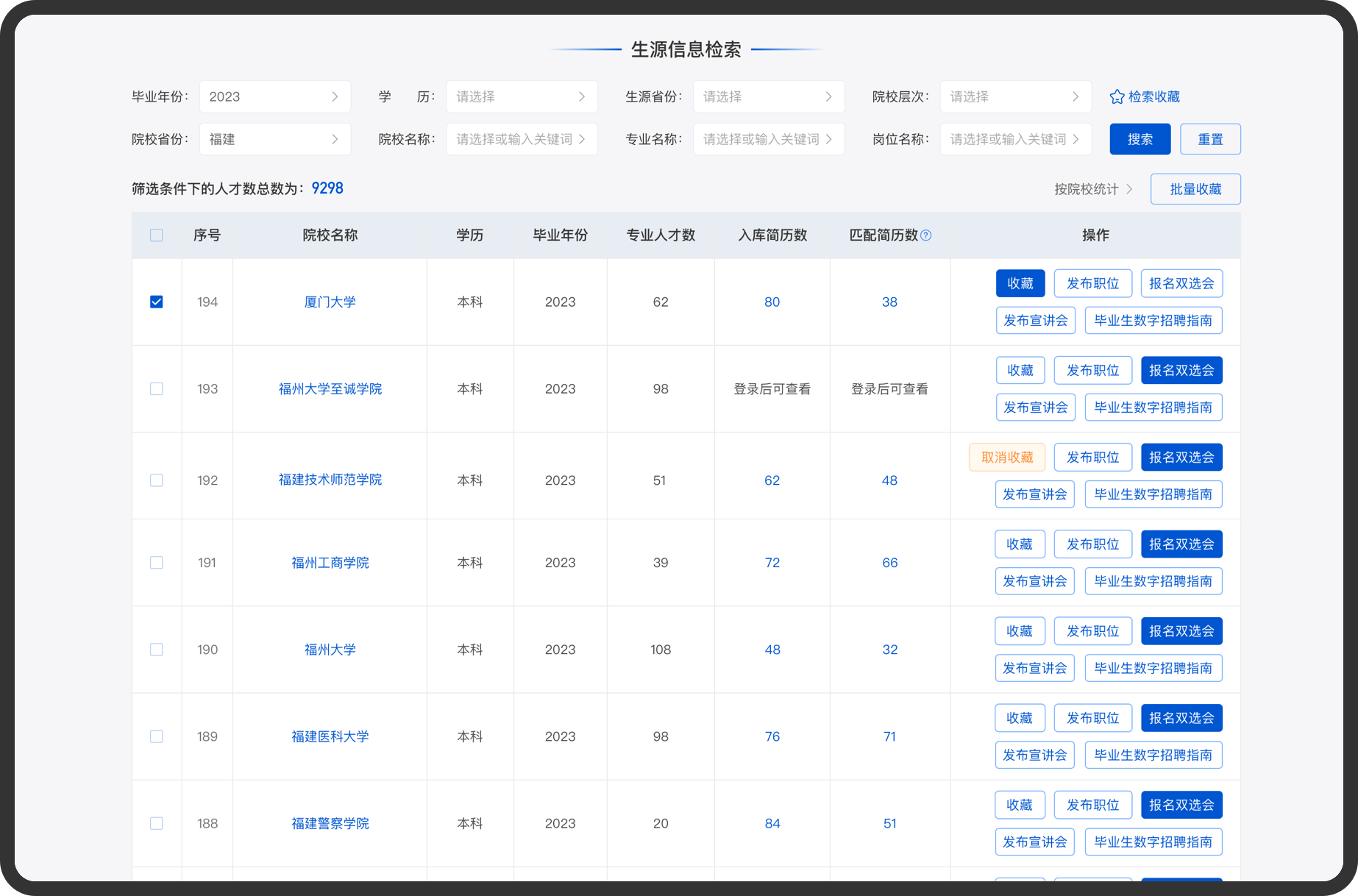Check the checkbox for 福州大学至诚学院 row
The height and width of the screenshot is (896, 1358).
pyautogui.click(x=157, y=388)
